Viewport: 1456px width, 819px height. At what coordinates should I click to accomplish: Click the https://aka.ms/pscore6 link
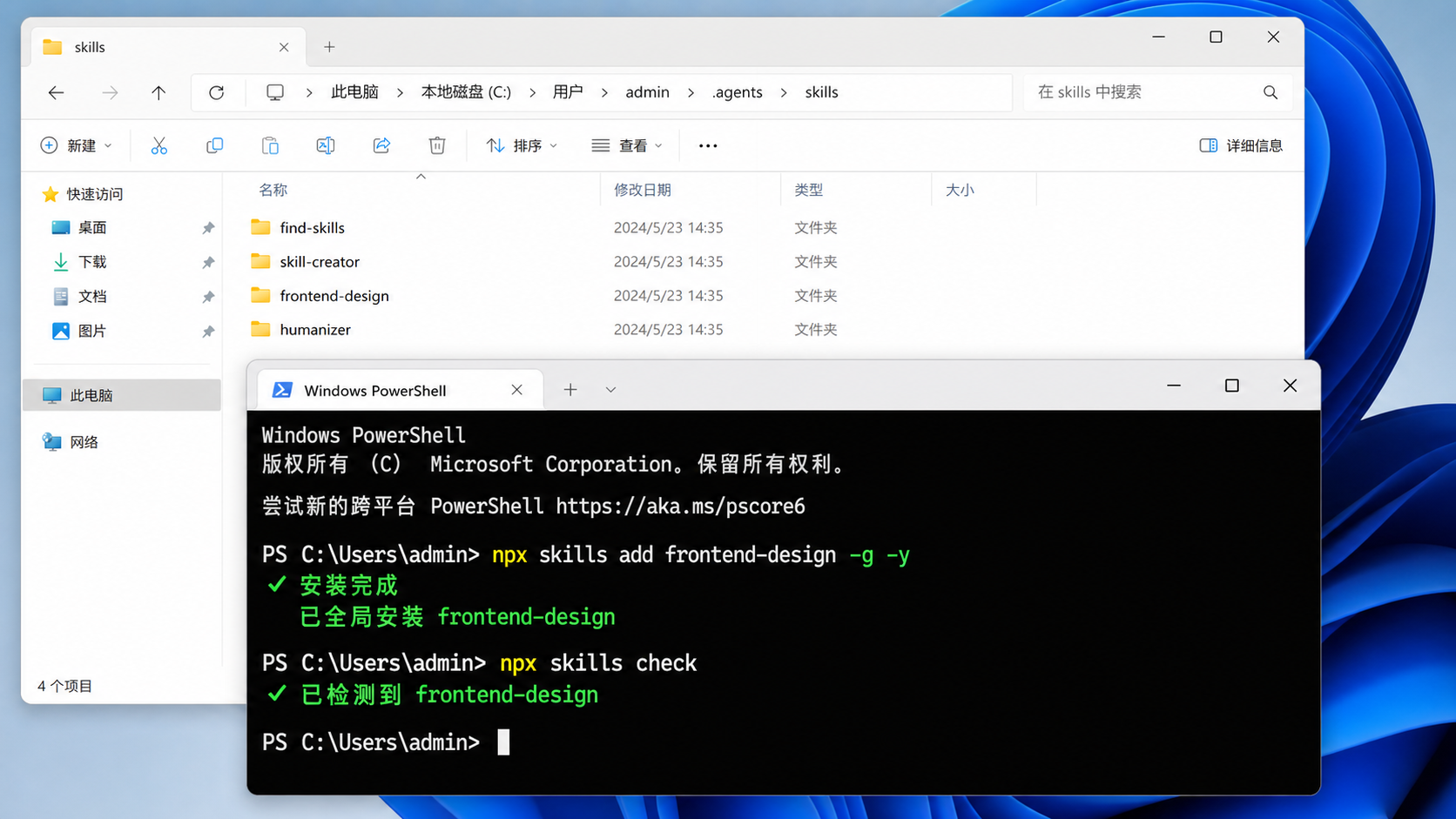tap(680, 507)
